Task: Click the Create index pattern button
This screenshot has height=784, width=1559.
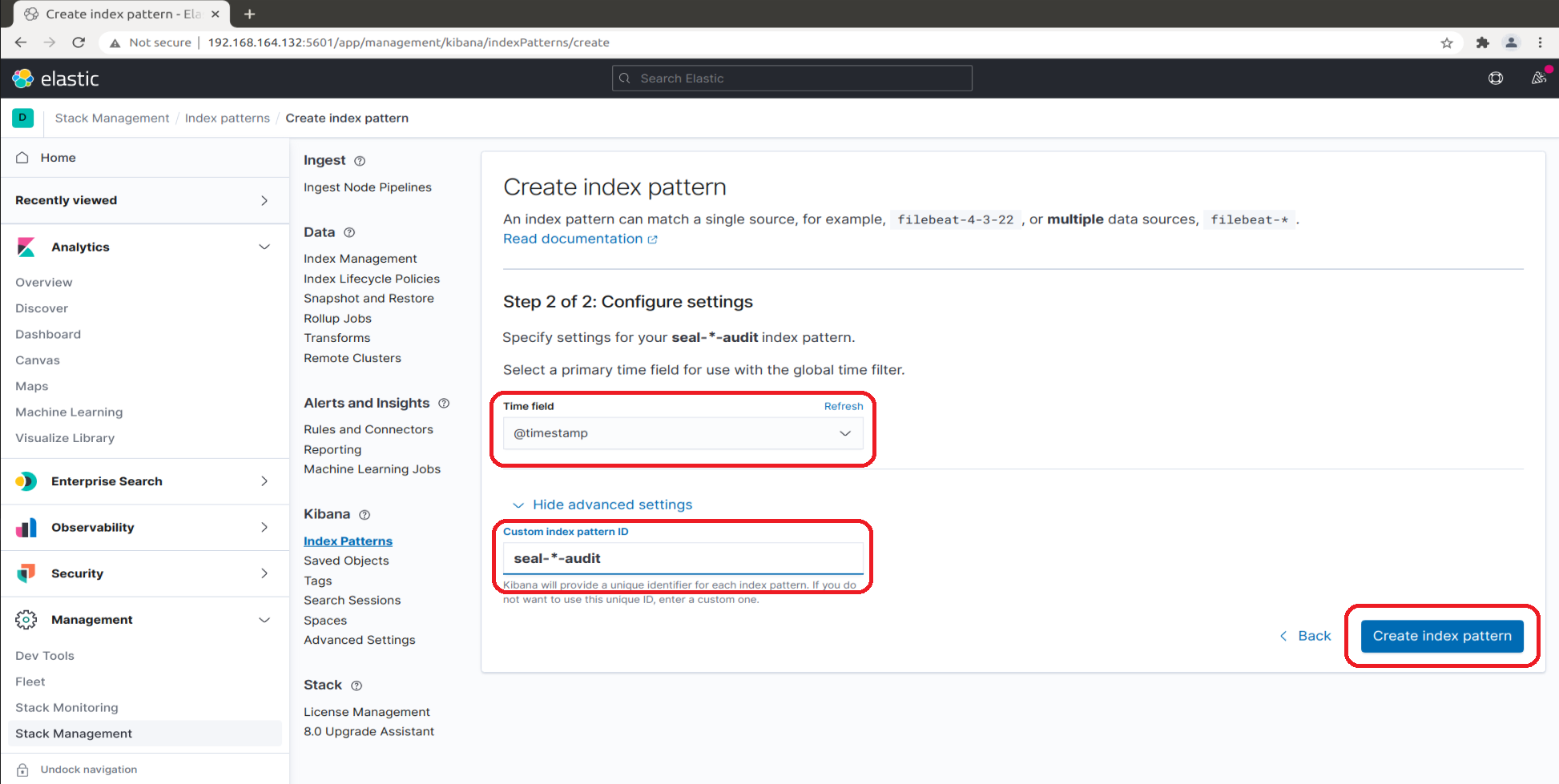Action: click(x=1440, y=636)
